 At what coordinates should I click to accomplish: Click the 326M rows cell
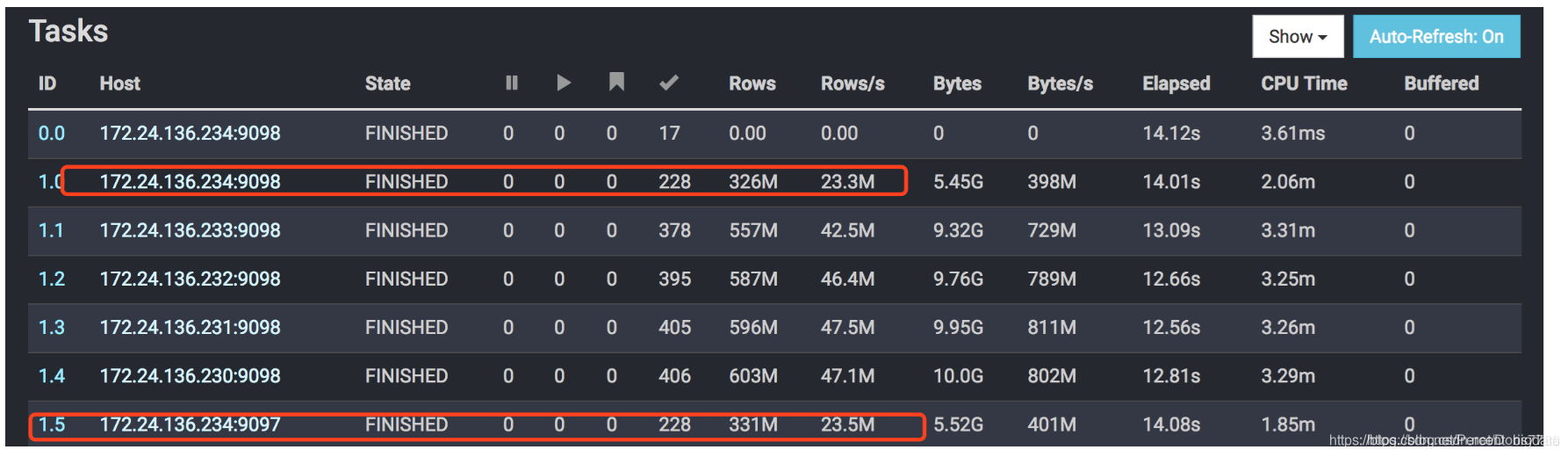click(x=753, y=182)
